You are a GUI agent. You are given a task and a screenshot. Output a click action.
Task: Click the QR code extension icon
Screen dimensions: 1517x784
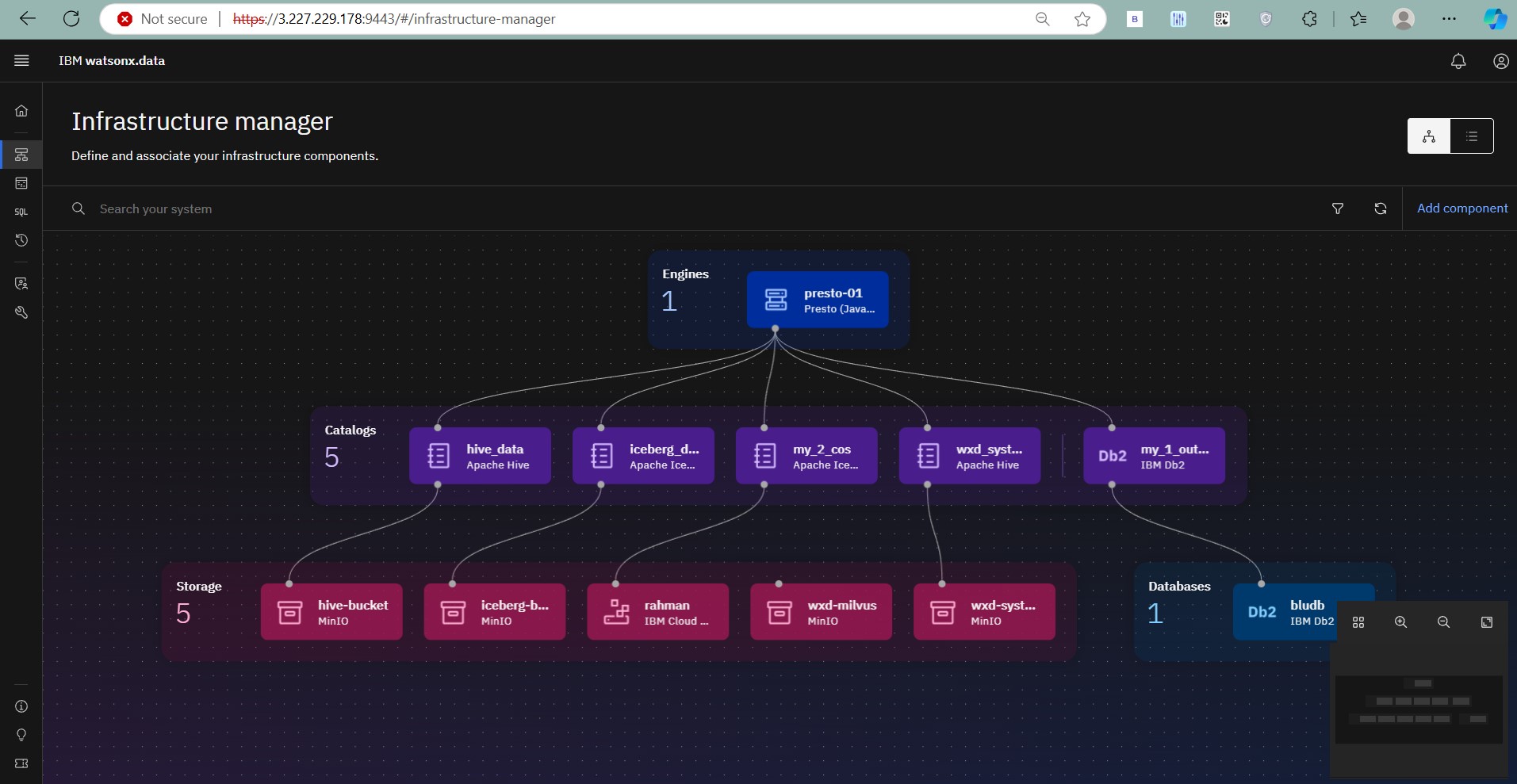pyautogui.click(x=1222, y=19)
